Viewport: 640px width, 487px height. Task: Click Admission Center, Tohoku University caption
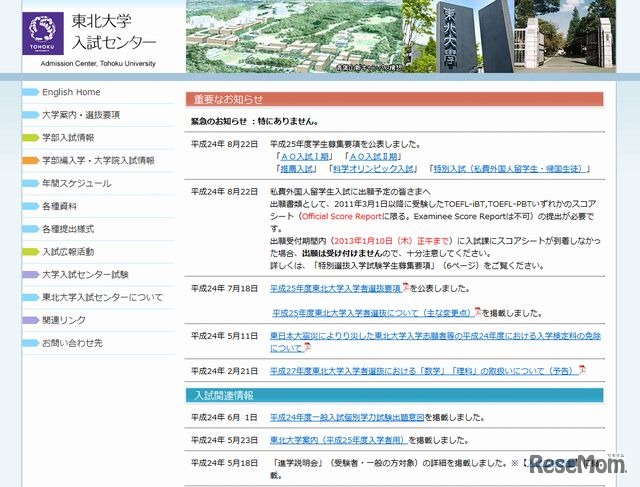(x=98, y=64)
